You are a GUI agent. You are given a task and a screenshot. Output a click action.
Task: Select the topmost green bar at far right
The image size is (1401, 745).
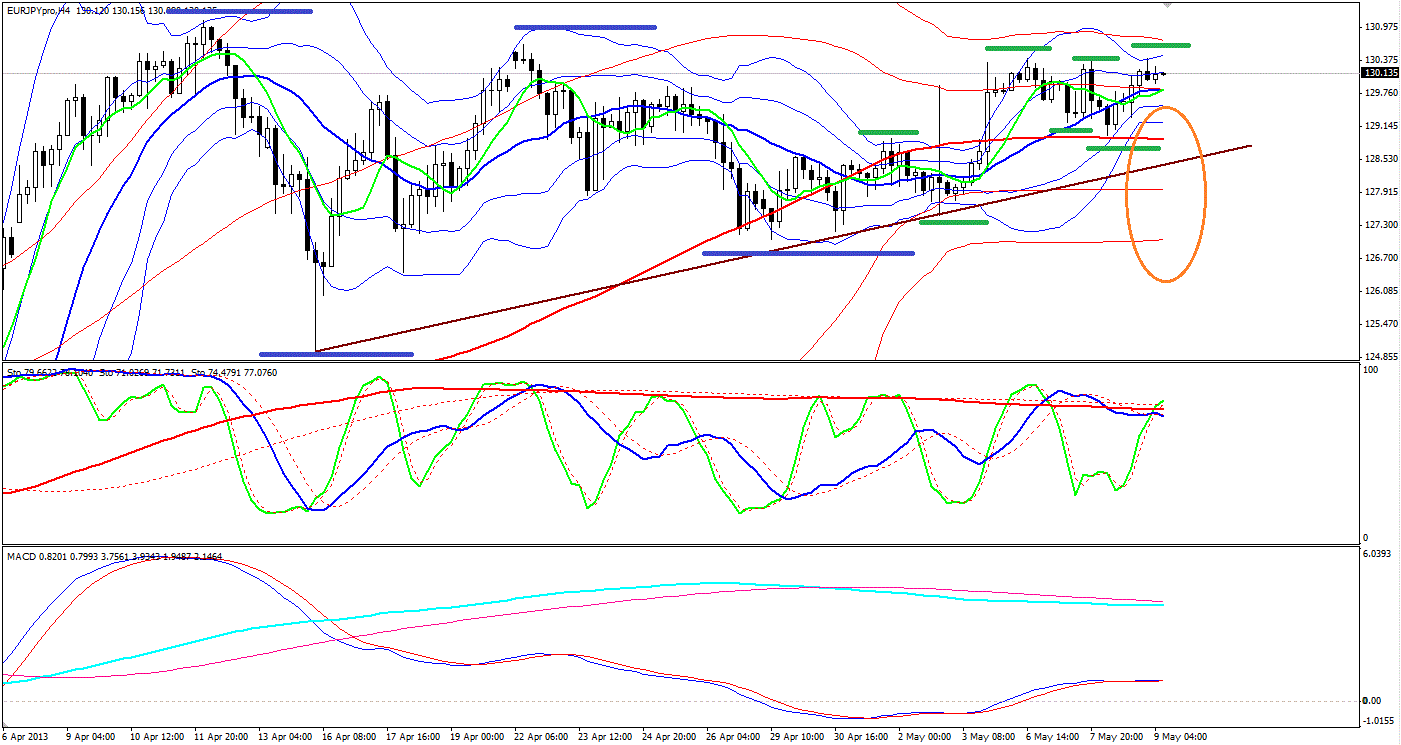(x=1160, y=45)
